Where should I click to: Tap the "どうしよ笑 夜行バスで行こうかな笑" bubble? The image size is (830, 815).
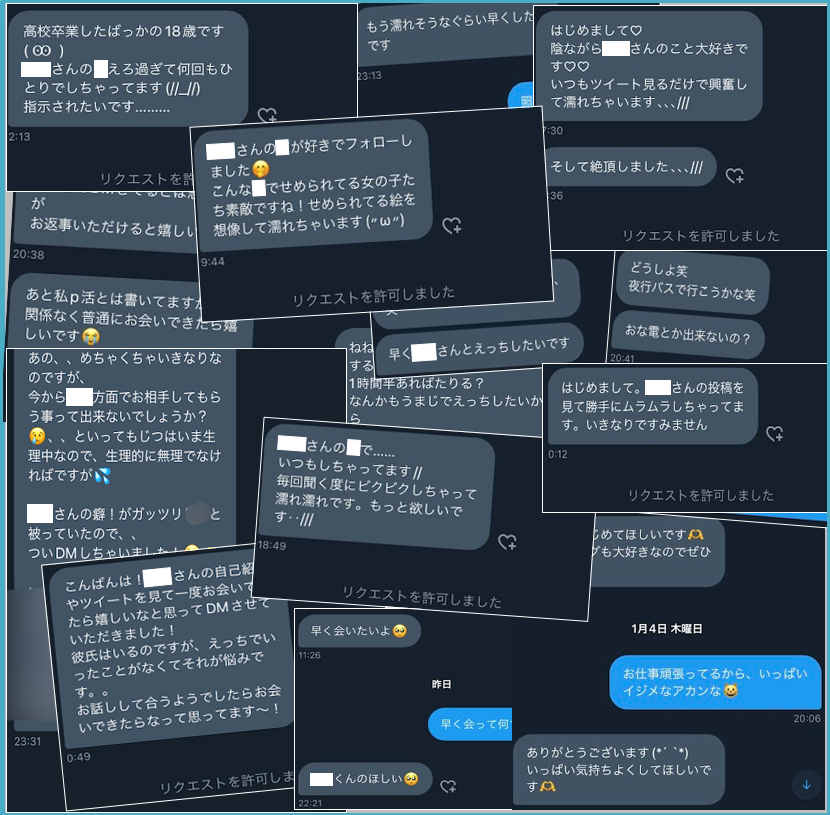692,284
